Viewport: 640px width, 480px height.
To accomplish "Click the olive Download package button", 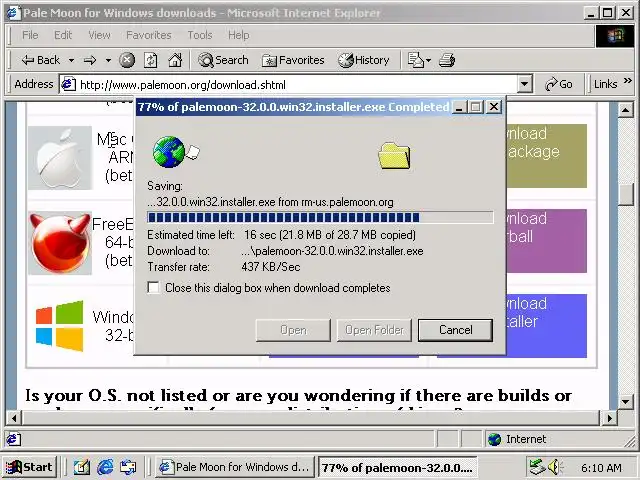I will (x=546, y=156).
